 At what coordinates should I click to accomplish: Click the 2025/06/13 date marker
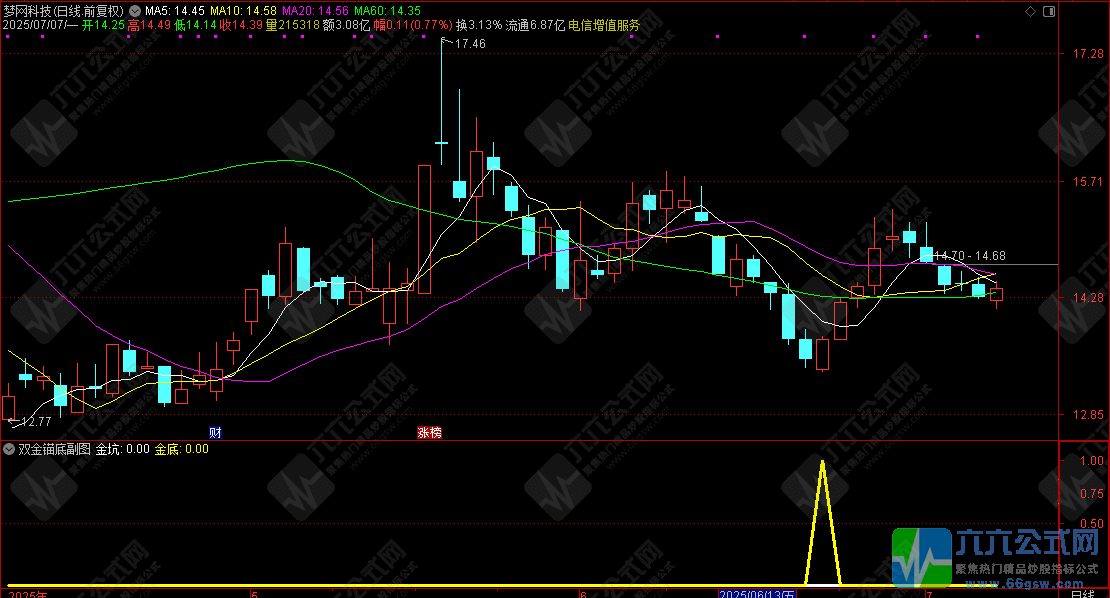(x=757, y=593)
